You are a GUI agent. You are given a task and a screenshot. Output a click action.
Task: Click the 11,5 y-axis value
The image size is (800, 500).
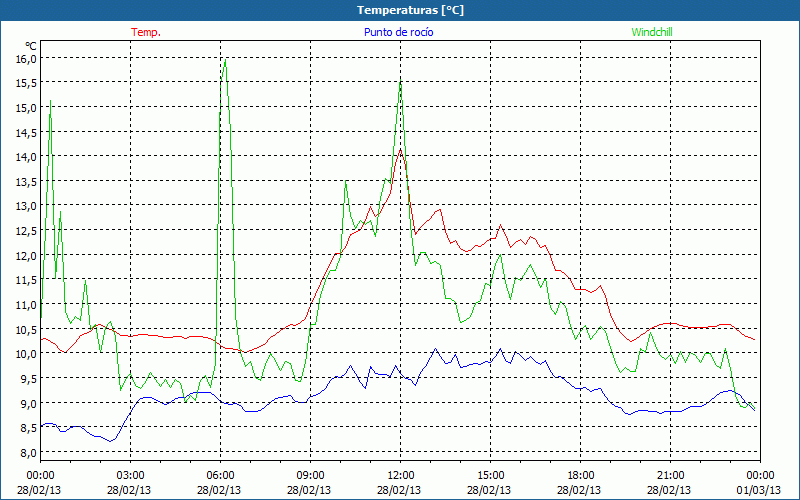[x=27, y=280]
